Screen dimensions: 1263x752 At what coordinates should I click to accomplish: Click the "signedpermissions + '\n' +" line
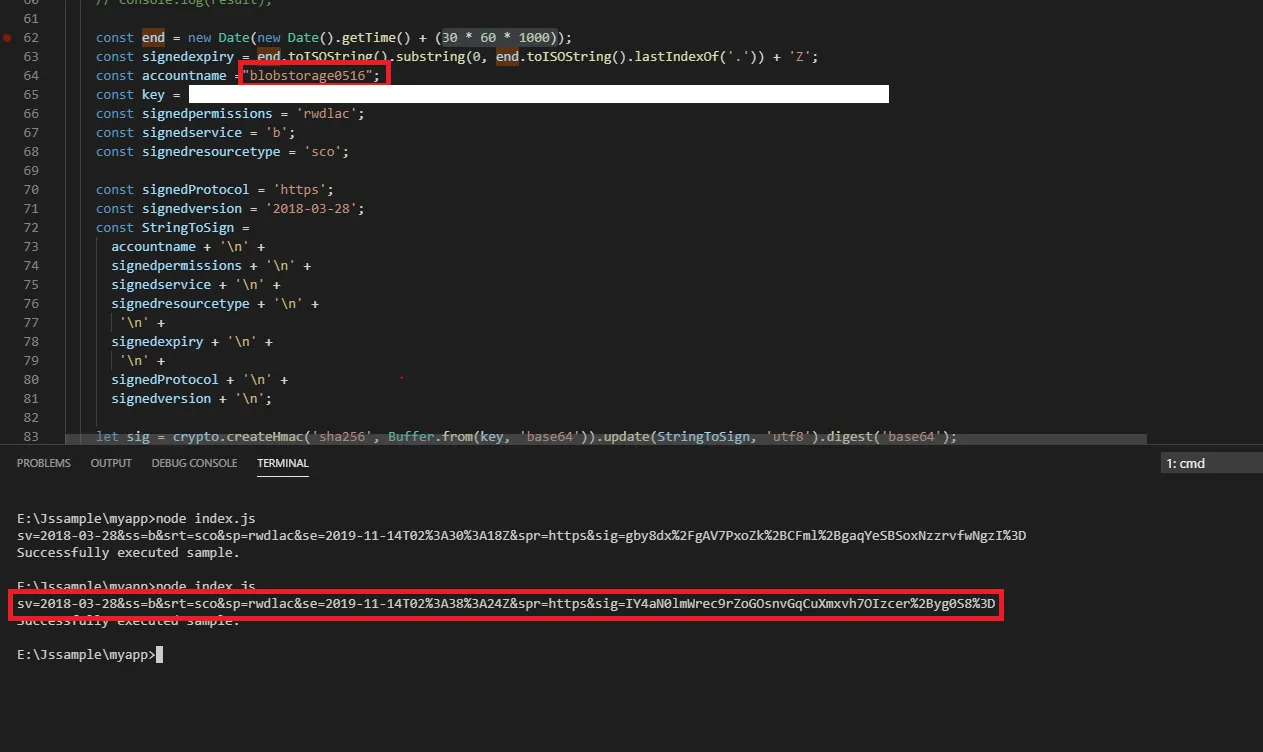tap(211, 265)
